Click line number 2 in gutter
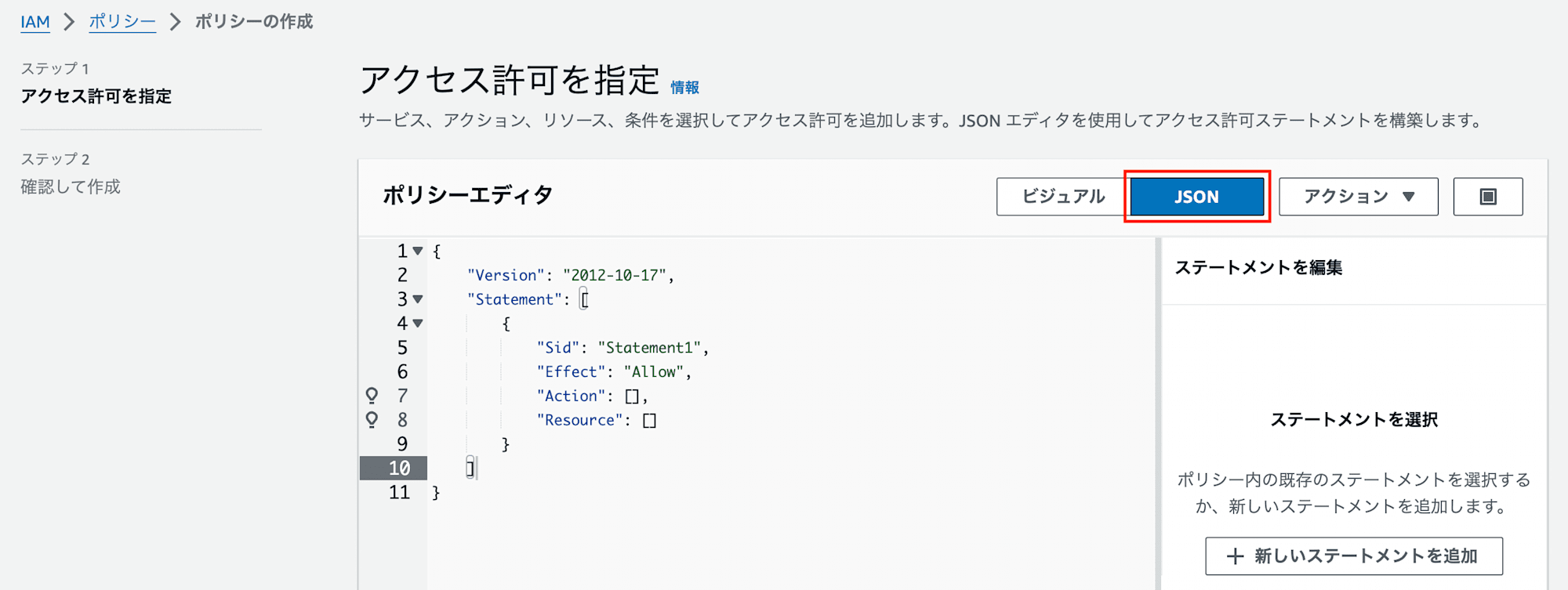 pyautogui.click(x=402, y=275)
